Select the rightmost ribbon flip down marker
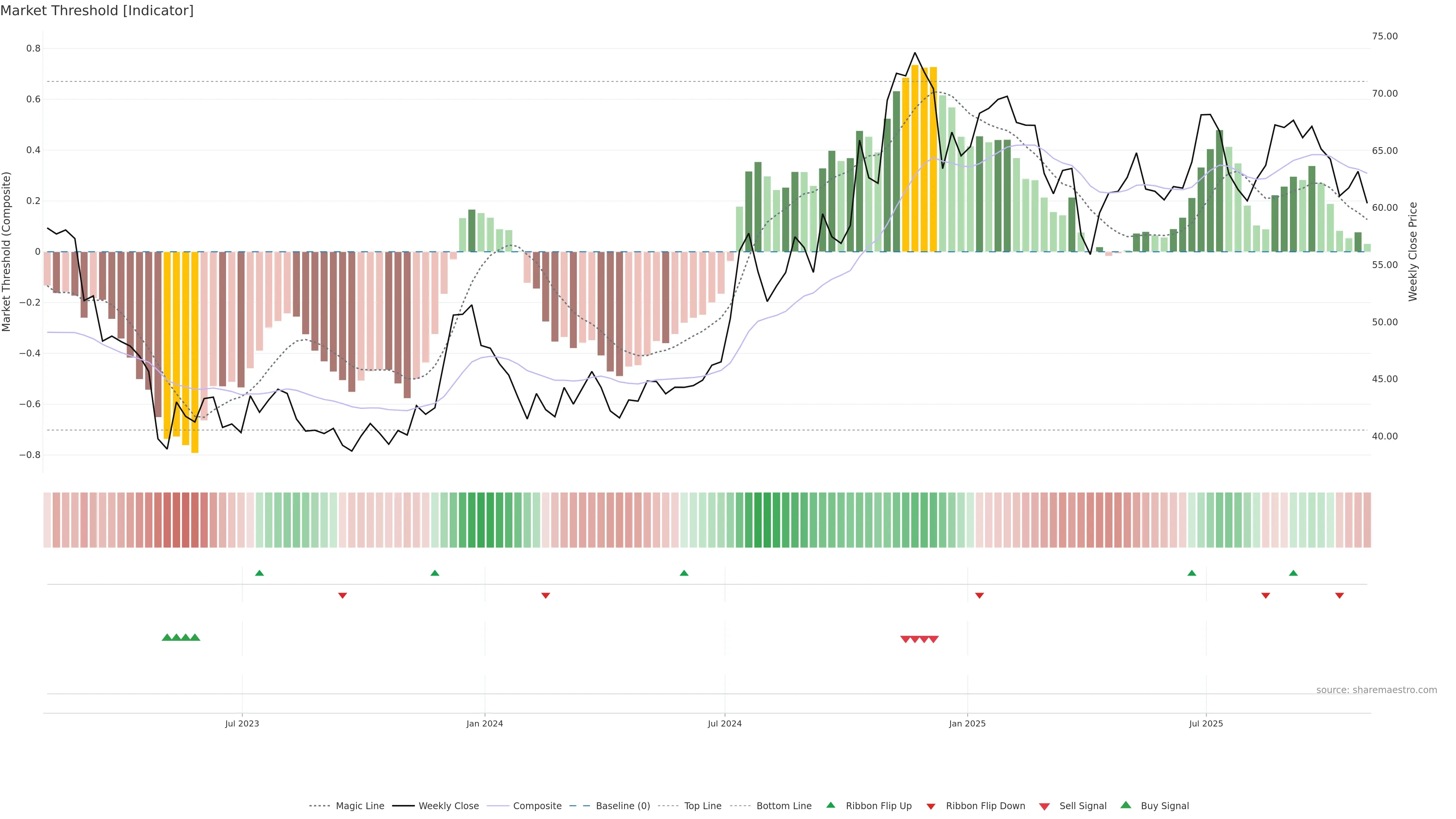The height and width of the screenshot is (819, 1456). (1339, 595)
